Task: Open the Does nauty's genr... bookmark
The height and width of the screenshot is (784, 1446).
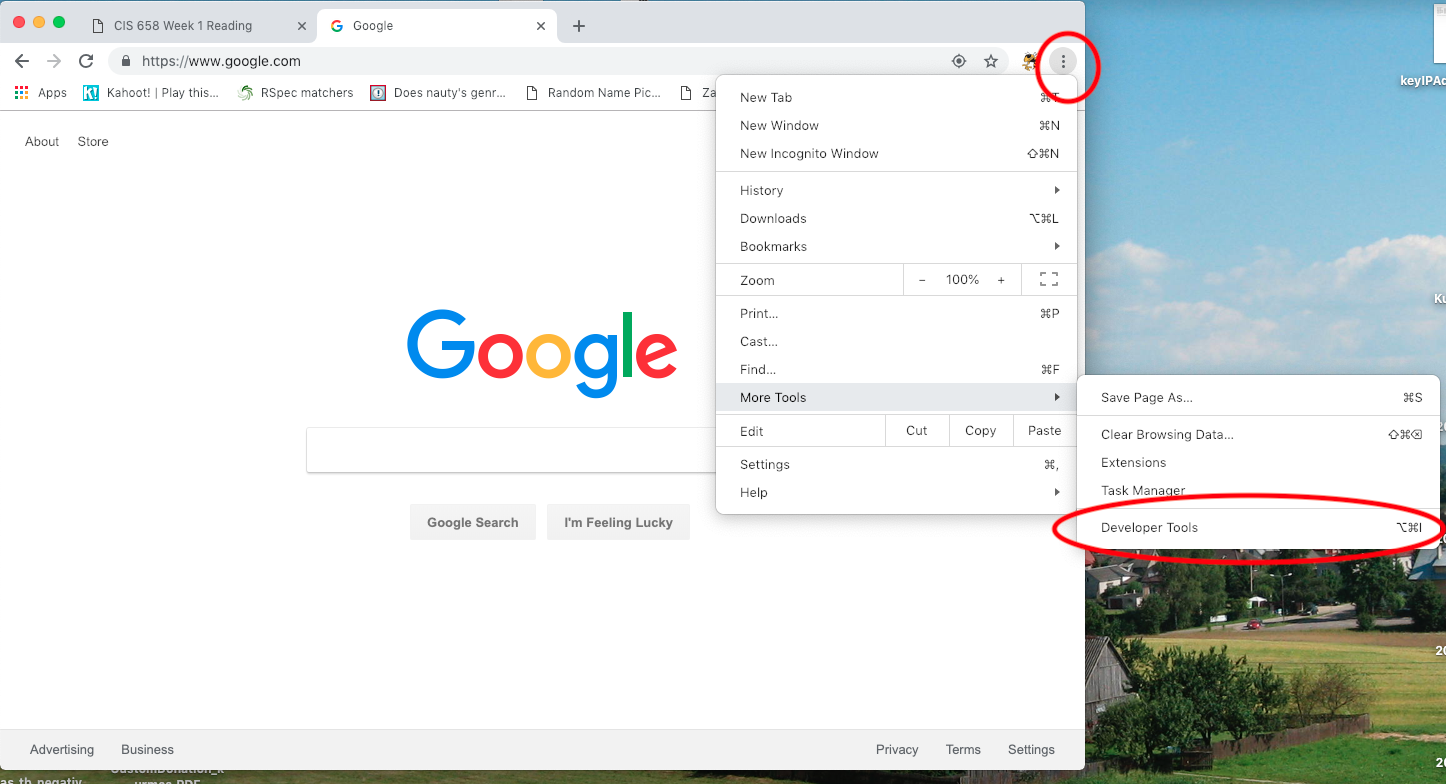Action: point(438,93)
